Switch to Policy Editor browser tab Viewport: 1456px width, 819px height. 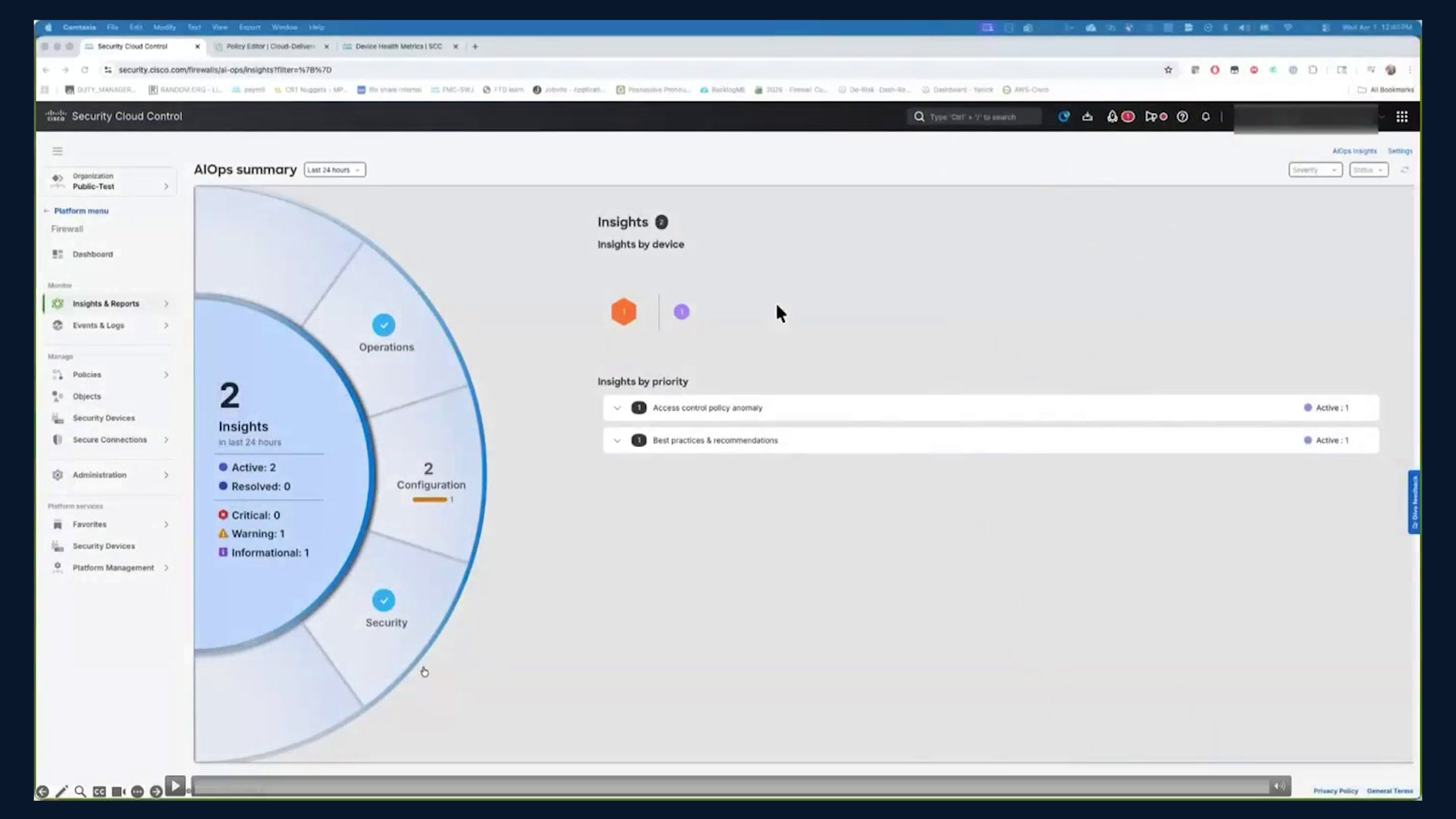pyautogui.click(x=271, y=46)
